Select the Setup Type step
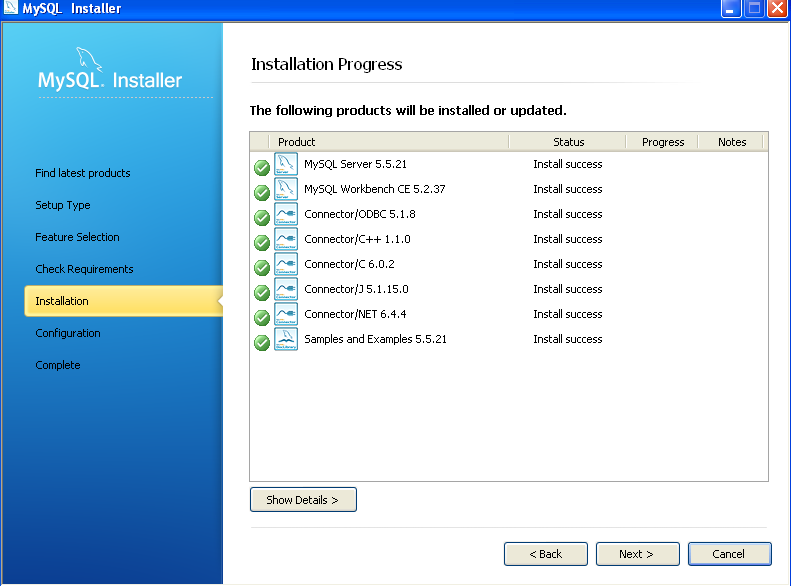This screenshot has height=586, width=791. point(63,205)
